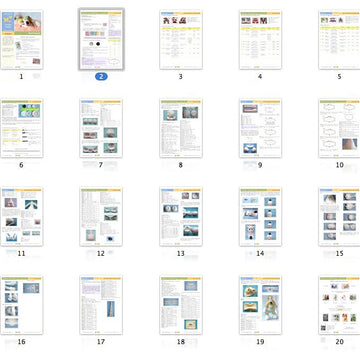Click the page number label 16

tap(21, 342)
